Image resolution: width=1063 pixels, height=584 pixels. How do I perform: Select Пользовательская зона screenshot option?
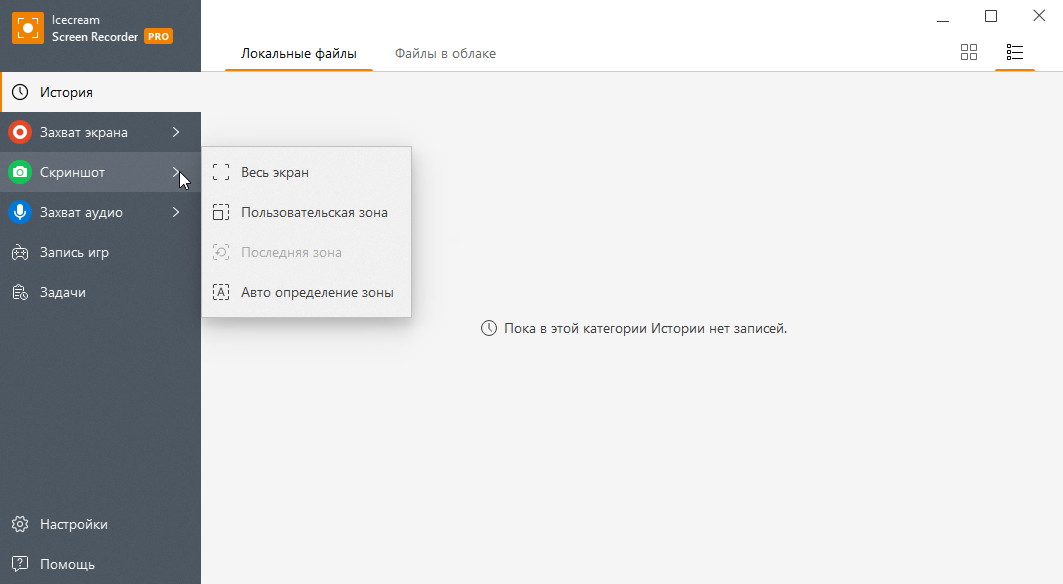306,212
